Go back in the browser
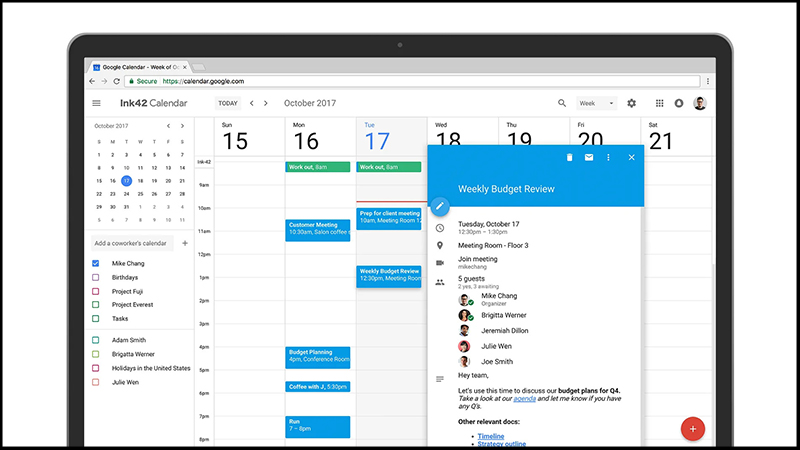The width and height of the screenshot is (800, 450). point(92,81)
